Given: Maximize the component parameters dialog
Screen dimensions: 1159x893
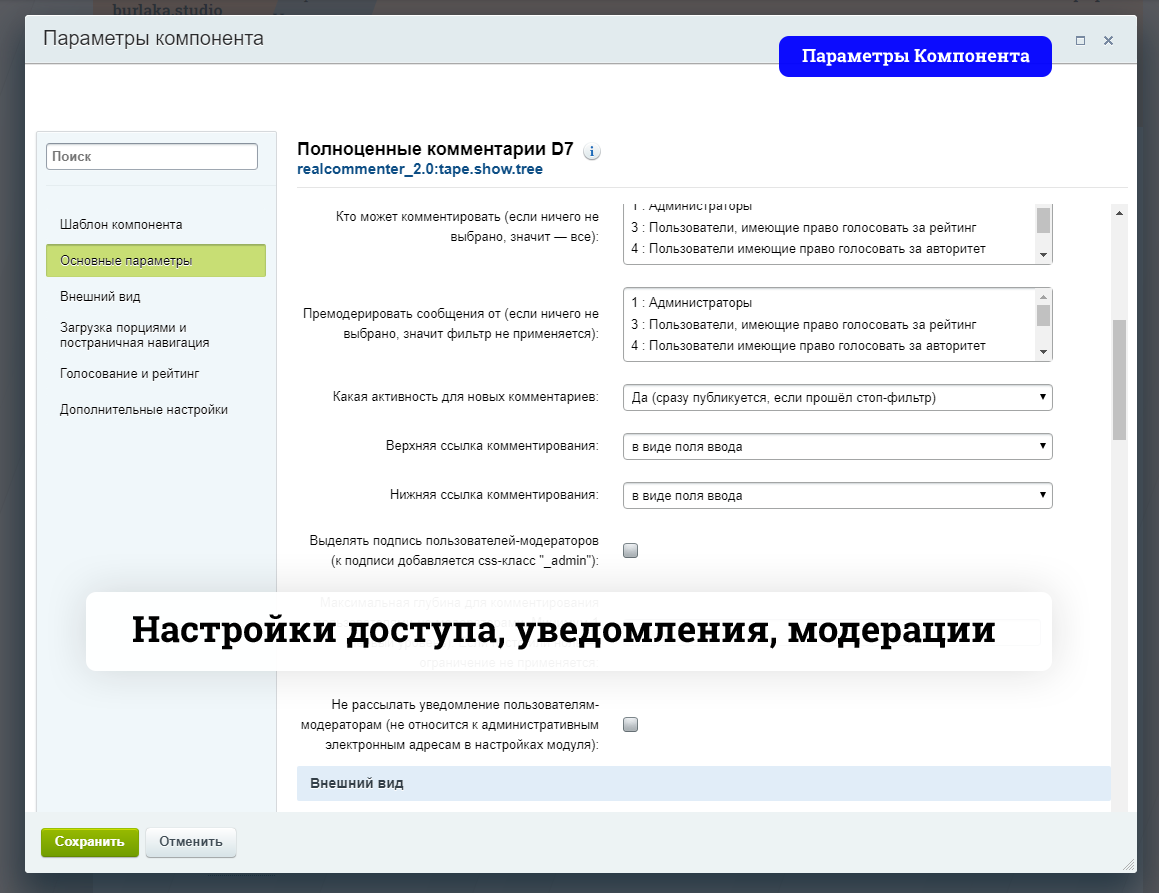Looking at the screenshot, I should [1080, 41].
